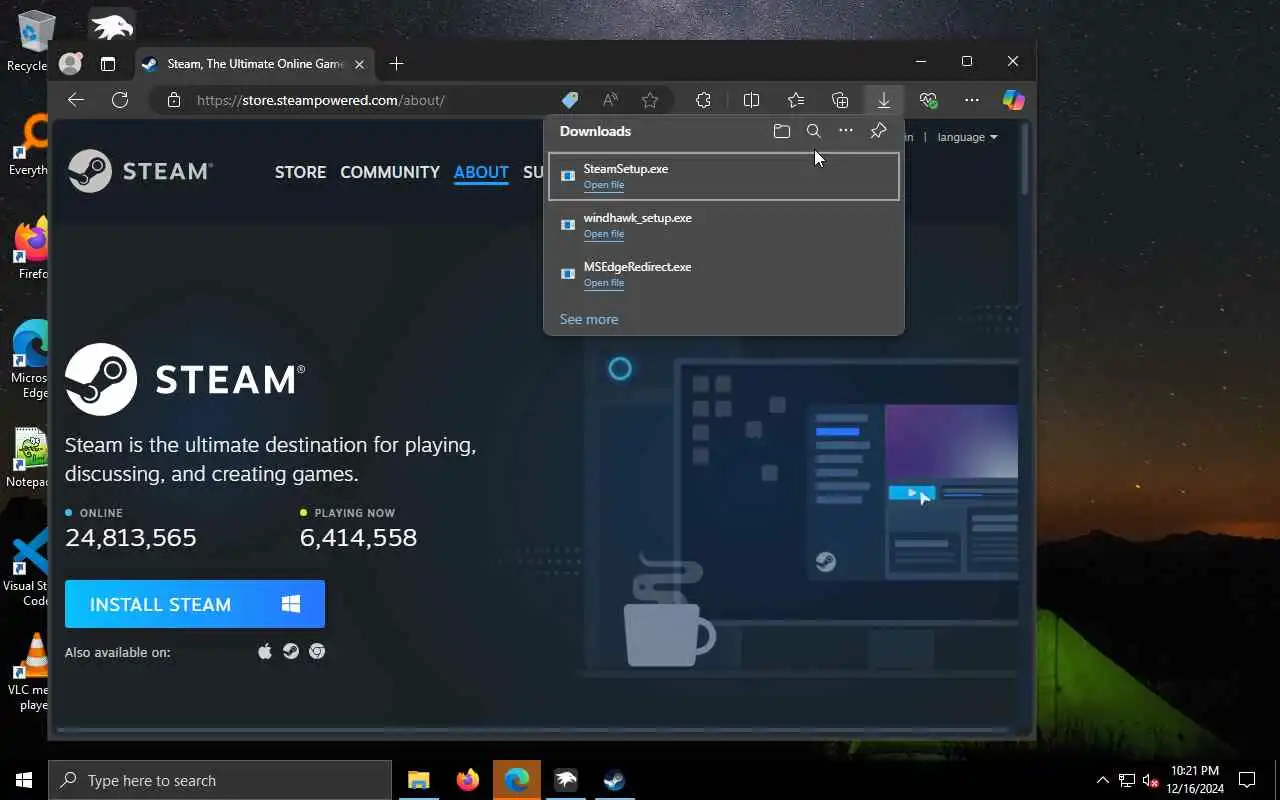This screenshot has width=1280, height=800.
Task: Launch Copilot from the toolbar
Action: click(1014, 100)
